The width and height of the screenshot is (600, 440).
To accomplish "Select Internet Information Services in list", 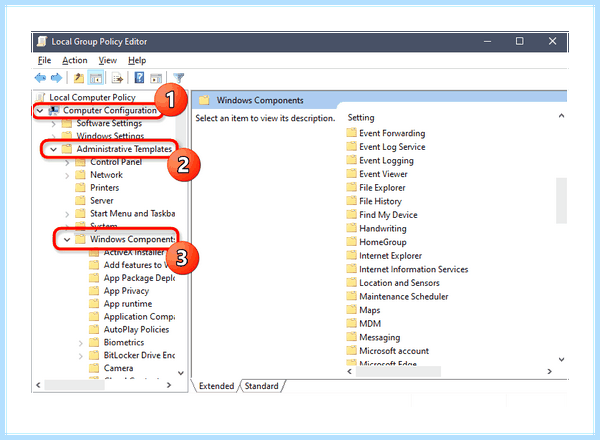I will coord(413,269).
